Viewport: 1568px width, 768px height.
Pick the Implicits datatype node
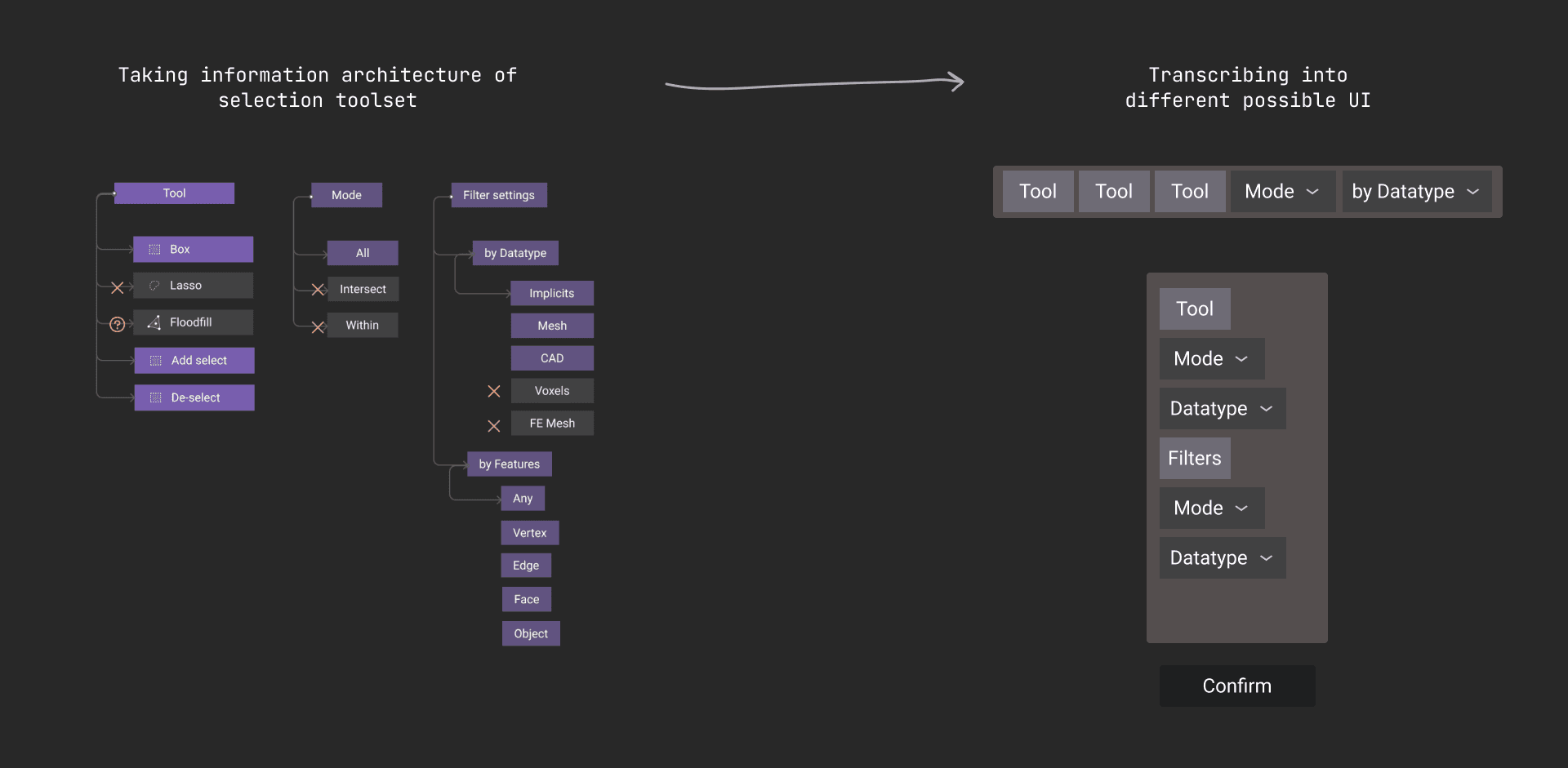552,293
